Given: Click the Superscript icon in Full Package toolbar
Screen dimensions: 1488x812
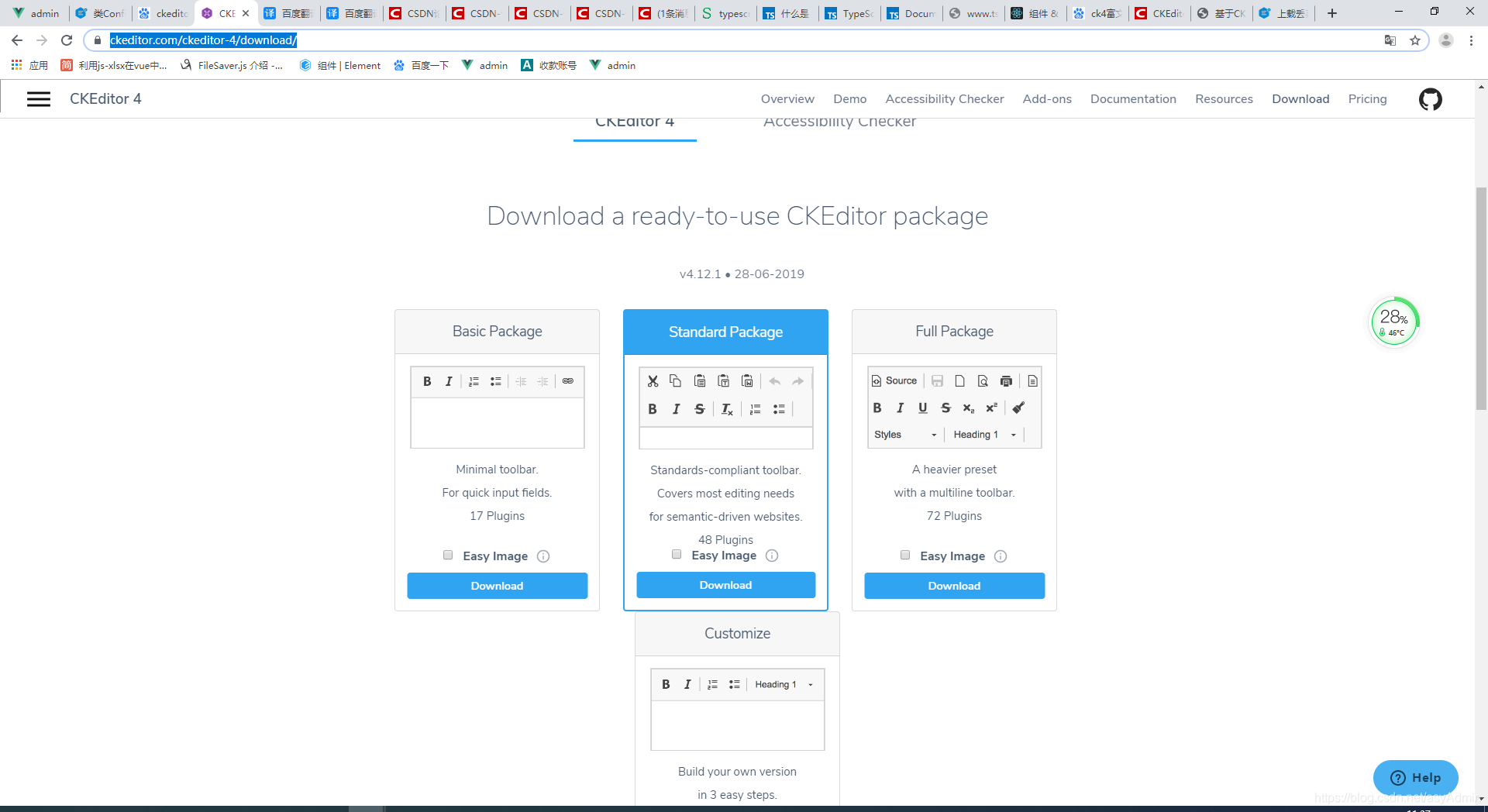Looking at the screenshot, I should (x=991, y=408).
